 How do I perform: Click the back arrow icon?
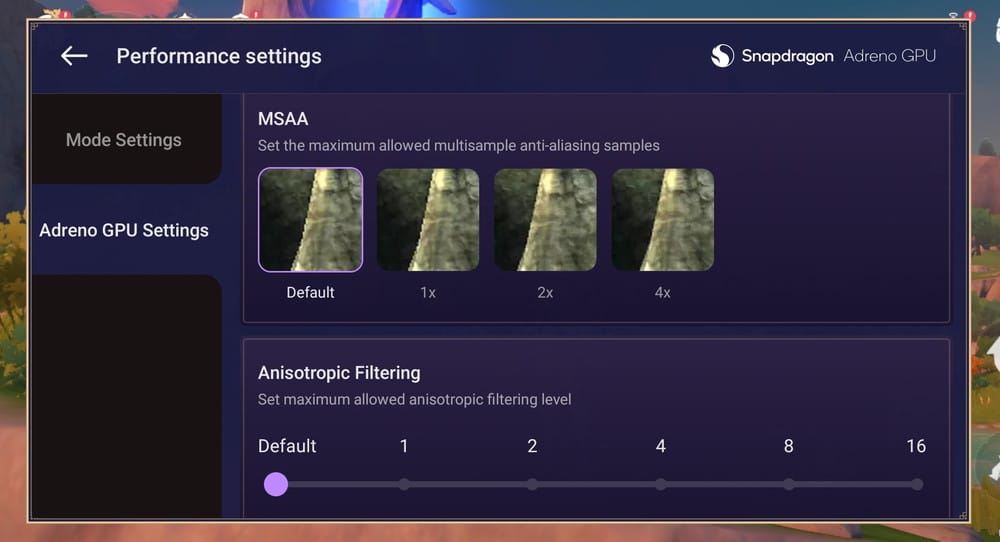point(74,56)
